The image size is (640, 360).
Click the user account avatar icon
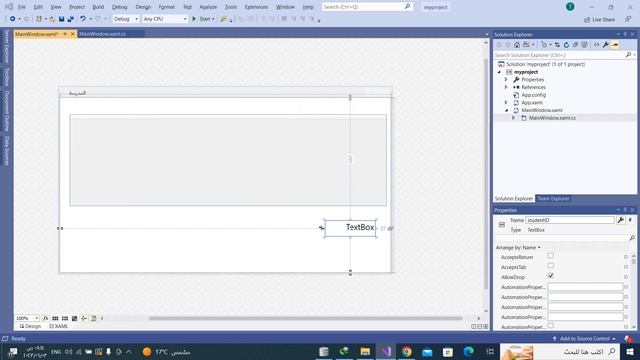570,7
